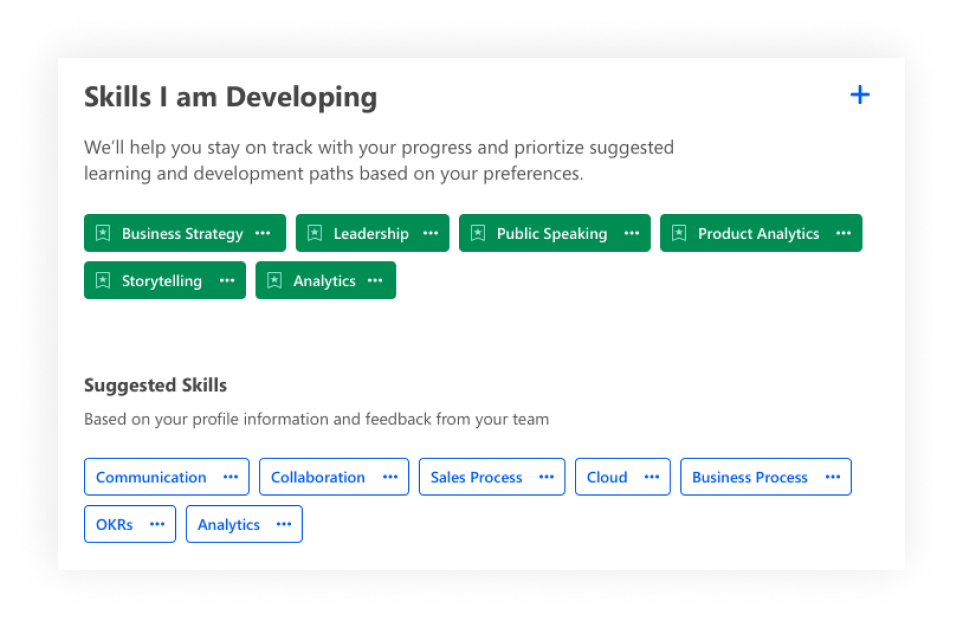Screen dimensions: 955x620
Task: Select the blue Analytics suggested skill
Action: (228, 524)
